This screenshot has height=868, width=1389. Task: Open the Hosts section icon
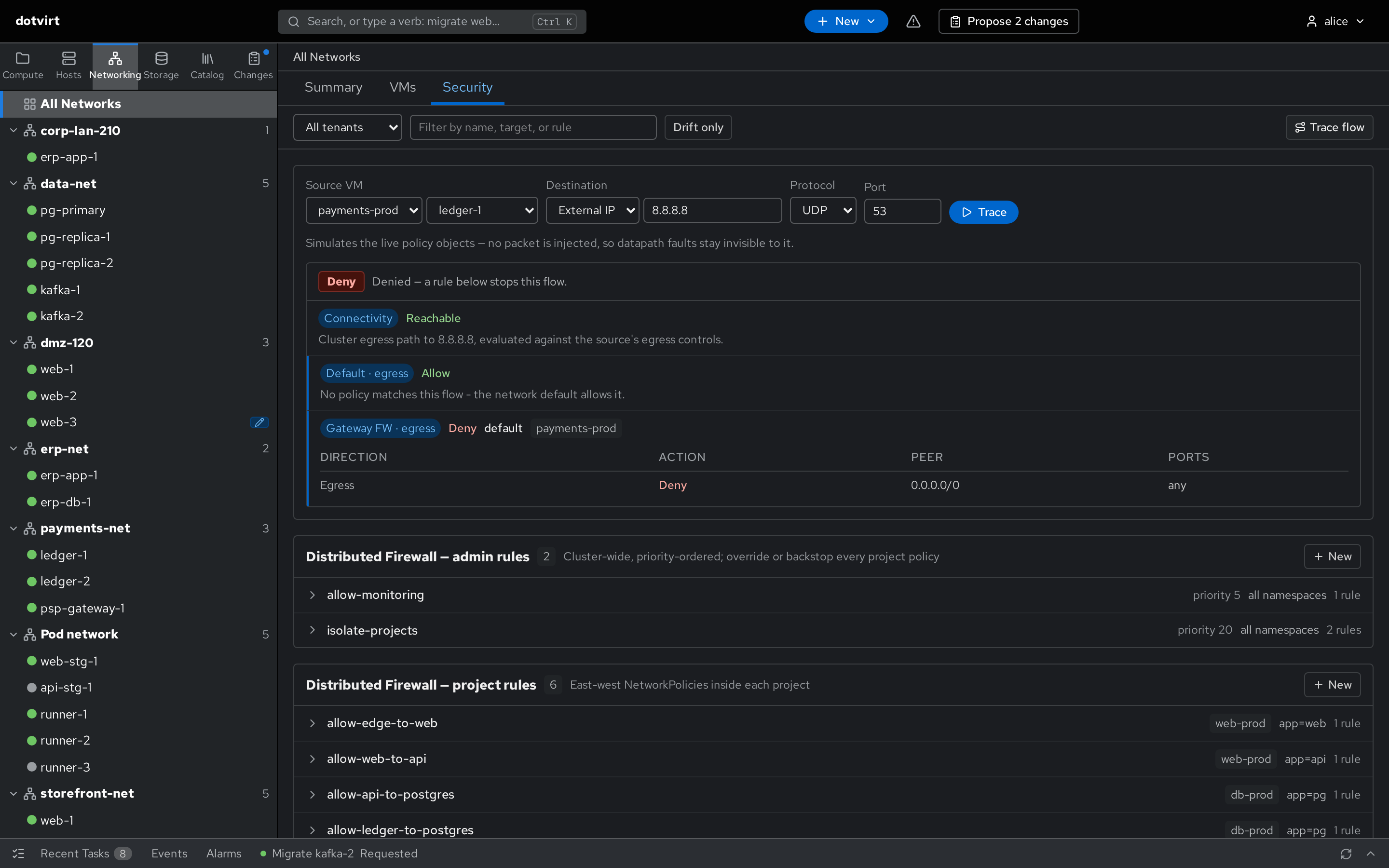tap(69, 58)
